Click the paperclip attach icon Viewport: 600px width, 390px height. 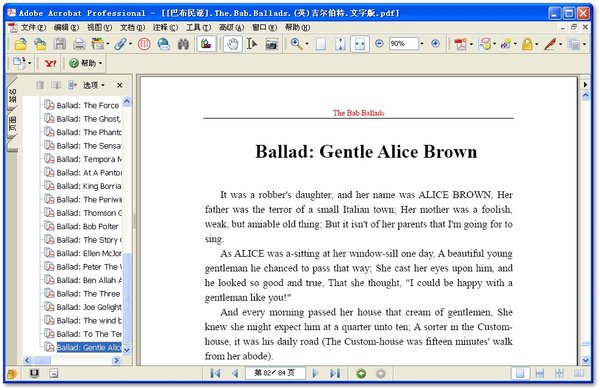point(120,44)
